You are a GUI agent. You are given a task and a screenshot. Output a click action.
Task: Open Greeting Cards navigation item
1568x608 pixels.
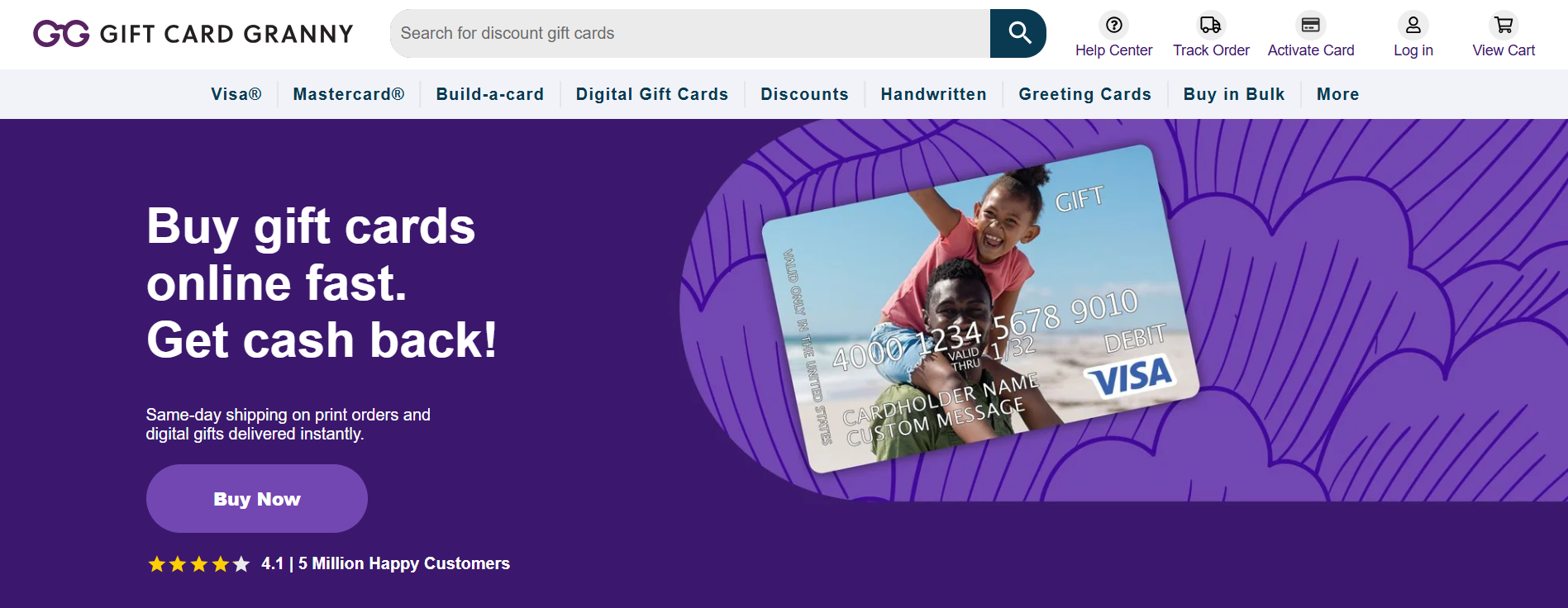point(1085,94)
